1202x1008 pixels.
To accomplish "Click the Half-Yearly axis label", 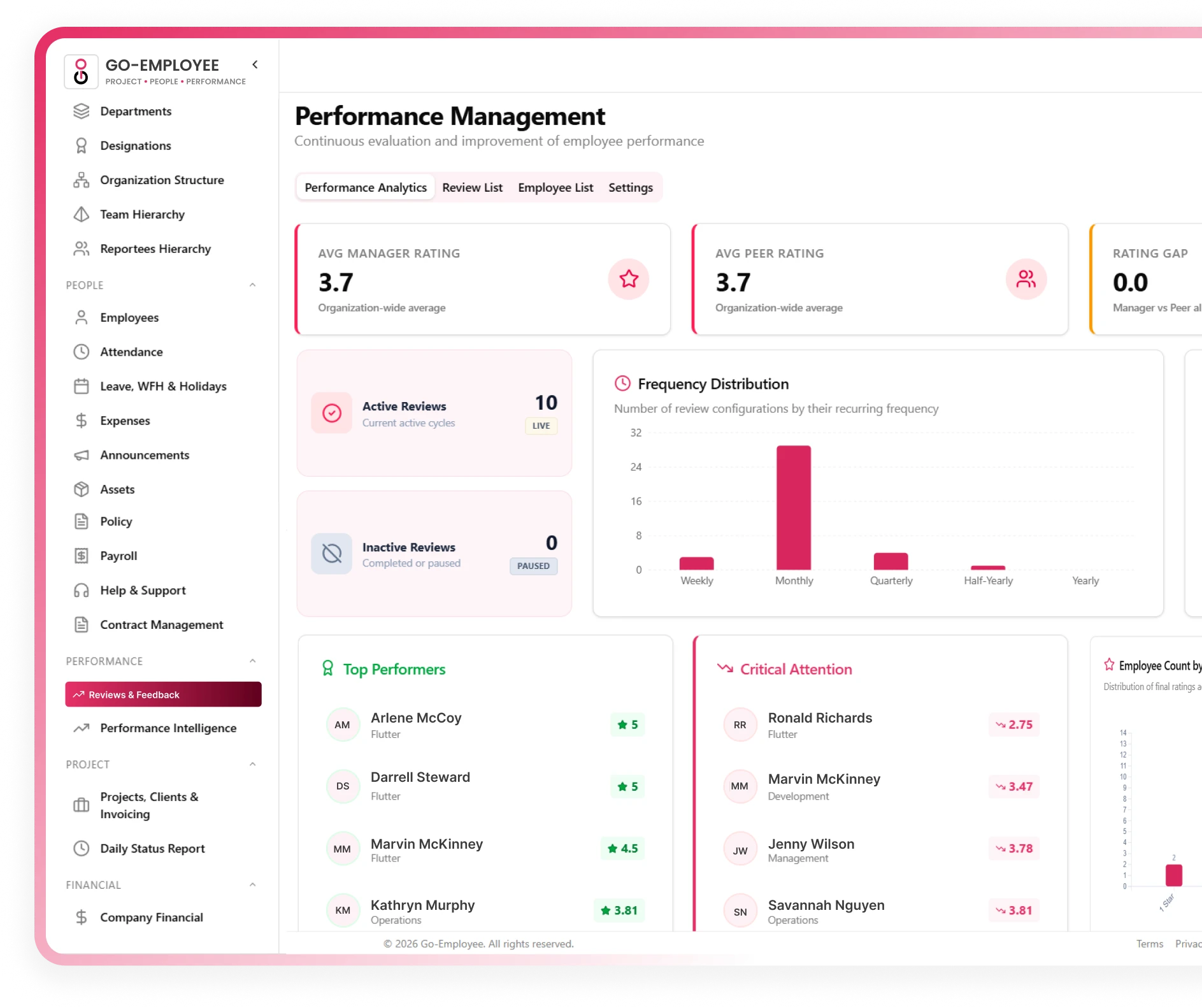I will [988, 580].
